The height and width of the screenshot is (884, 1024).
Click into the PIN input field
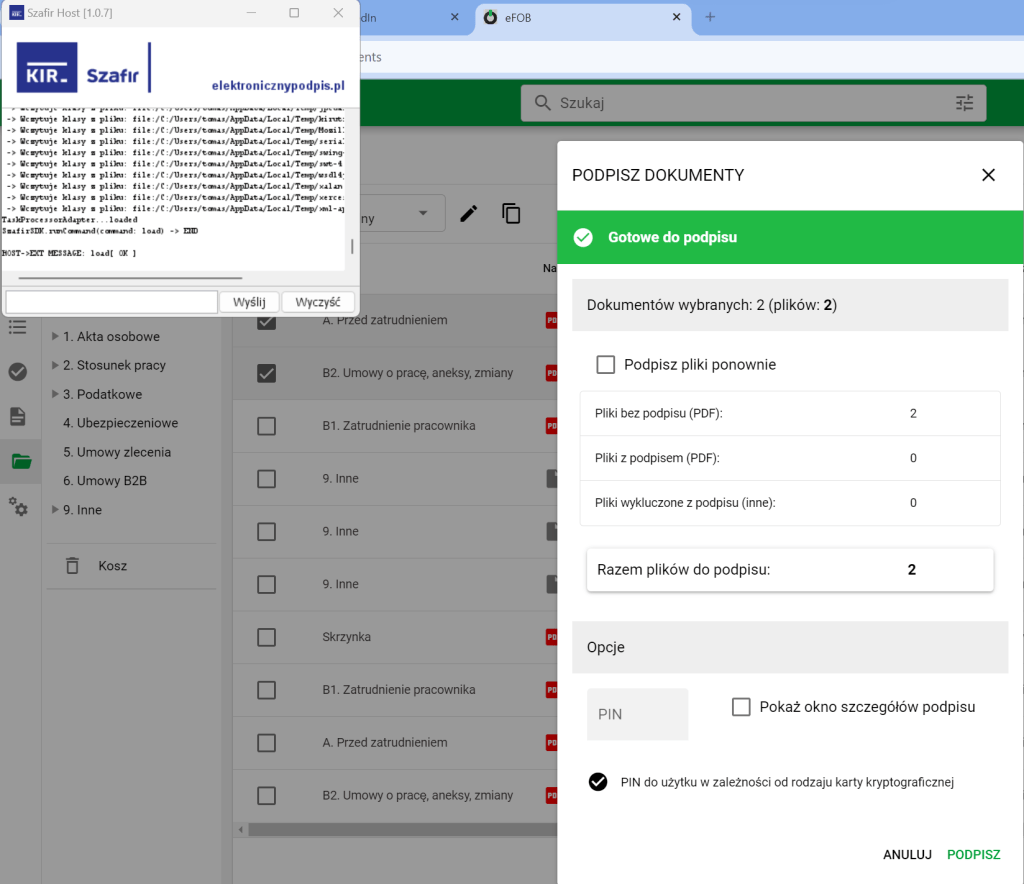pyautogui.click(x=637, y=714)
